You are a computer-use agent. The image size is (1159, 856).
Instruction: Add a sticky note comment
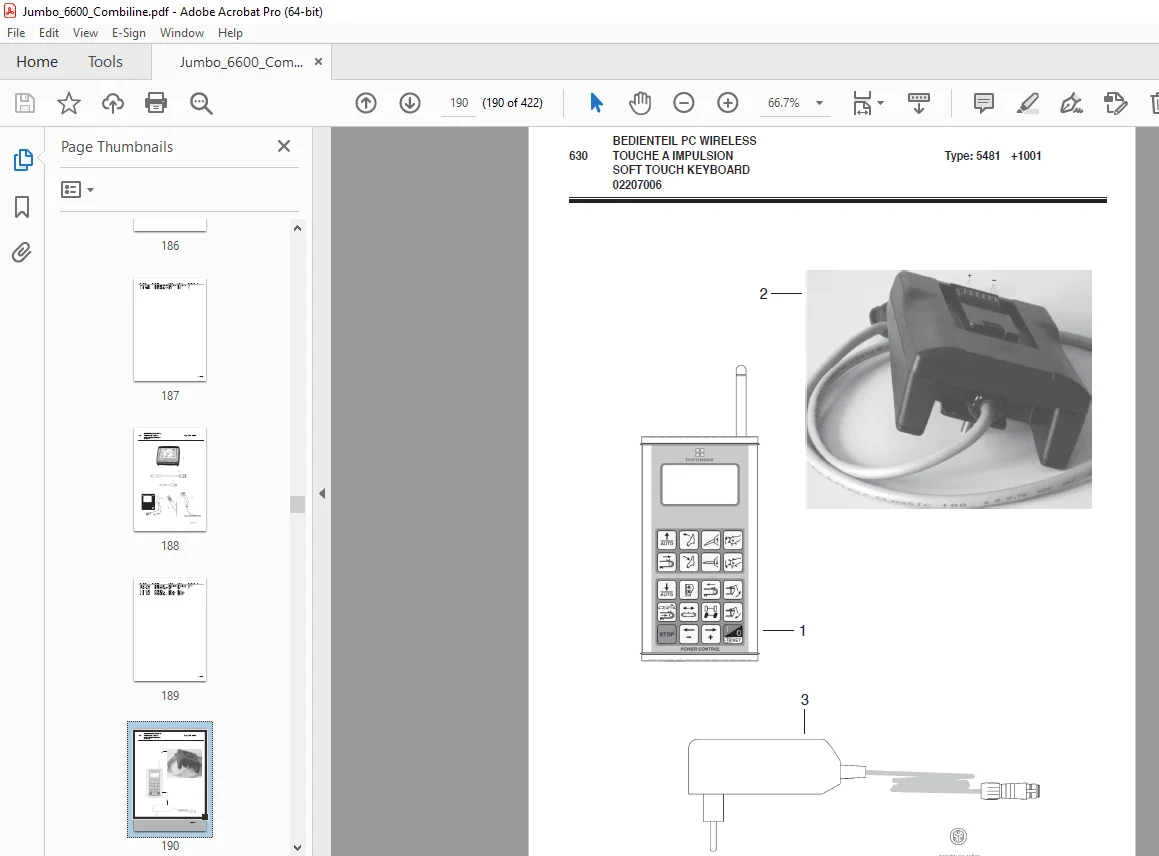click(x=984, y=103)
